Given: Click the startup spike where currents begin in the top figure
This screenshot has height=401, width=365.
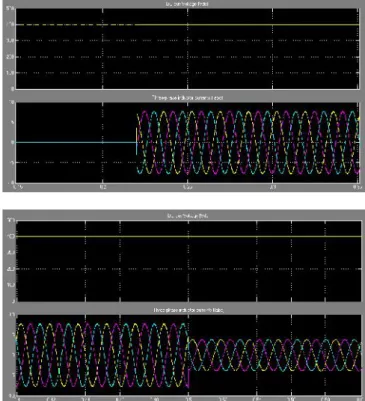Looking at the screenshot, I should tap(137, 141).
